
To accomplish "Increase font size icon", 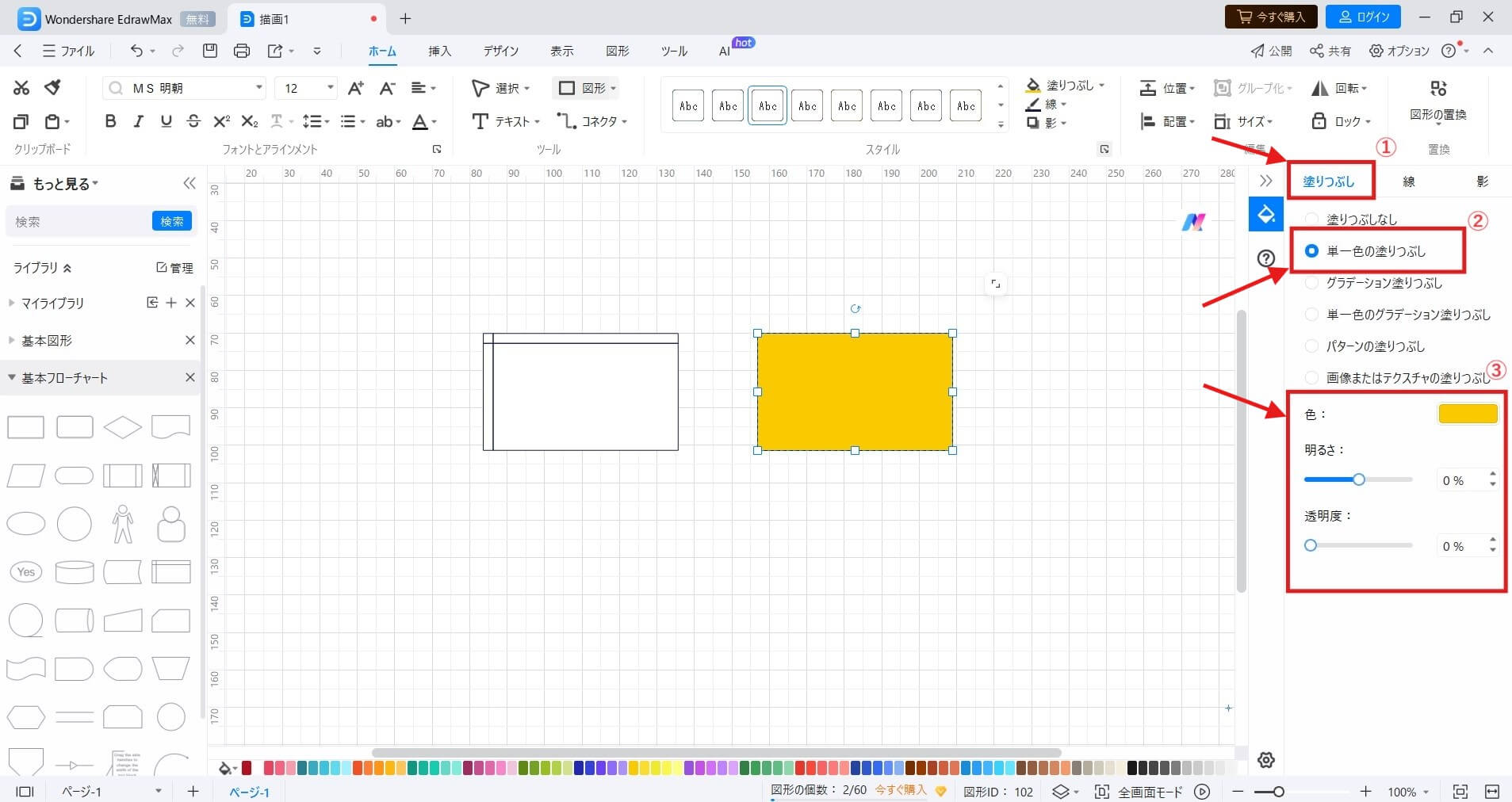I will coord(355,88).
